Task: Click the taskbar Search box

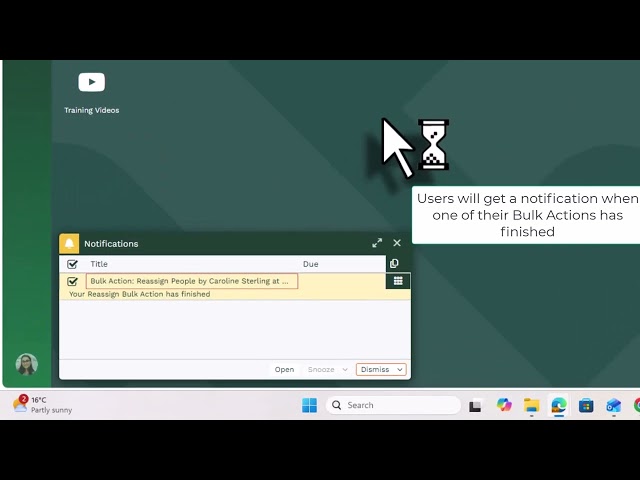Action: (393, 405)
